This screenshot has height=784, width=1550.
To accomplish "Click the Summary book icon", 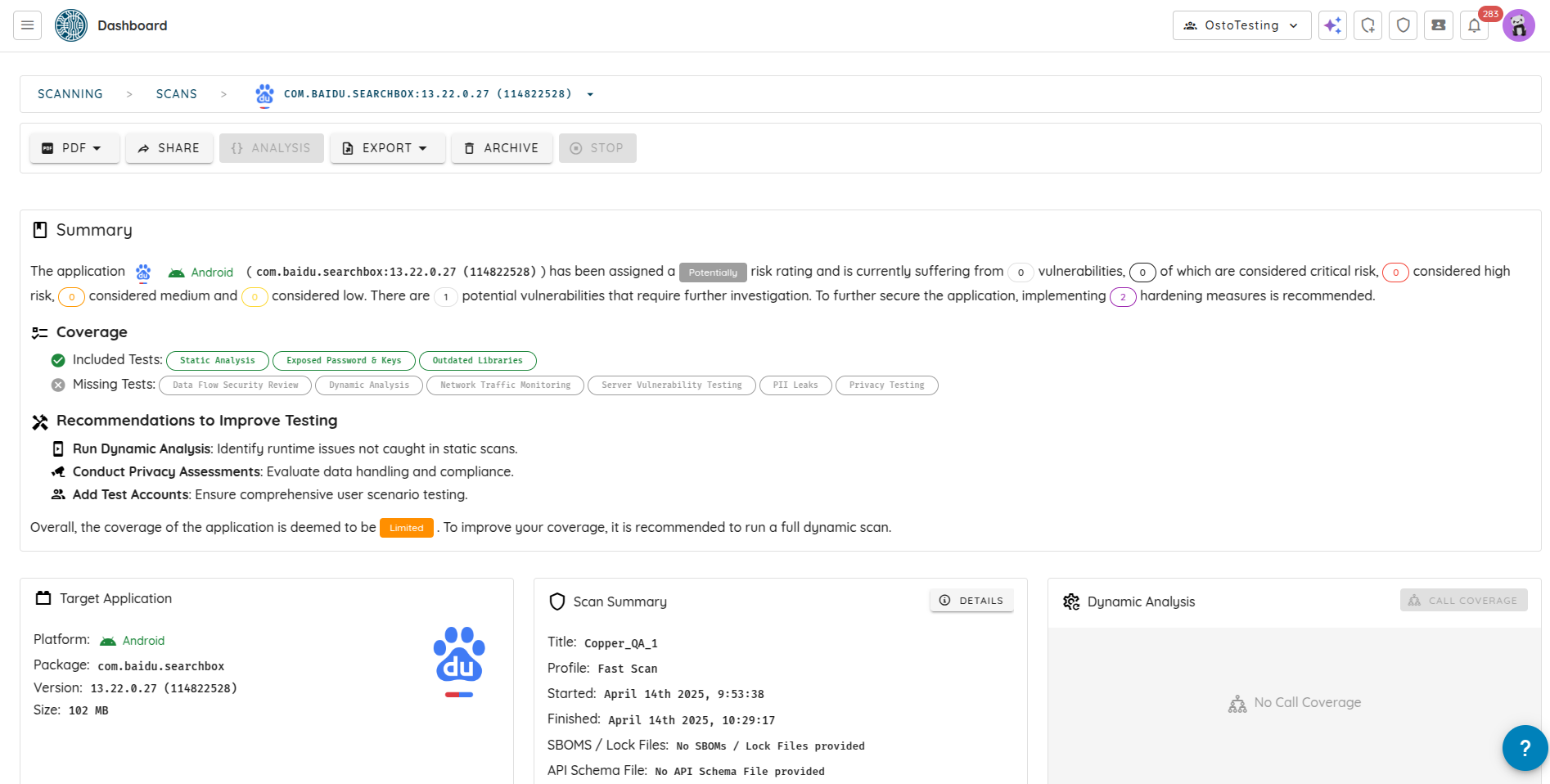I will (39, 230).
